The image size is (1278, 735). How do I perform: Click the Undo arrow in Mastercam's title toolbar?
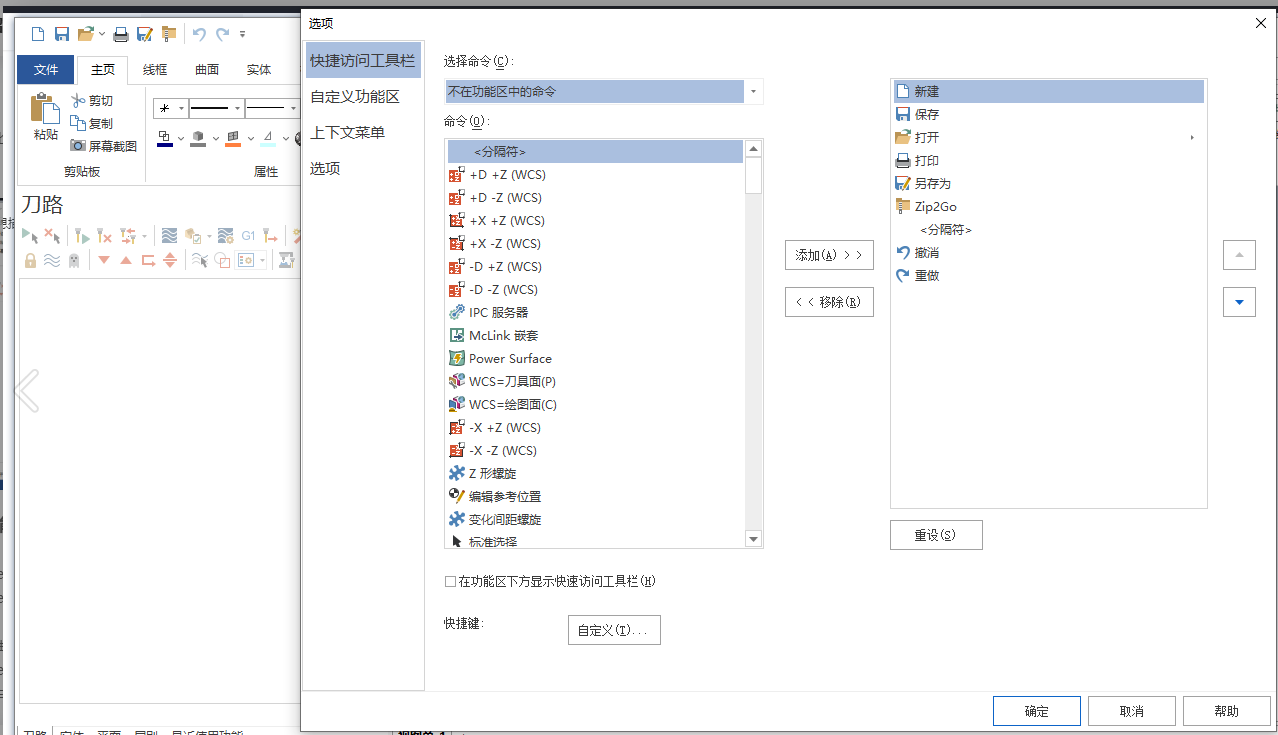(x=199, y=34)
